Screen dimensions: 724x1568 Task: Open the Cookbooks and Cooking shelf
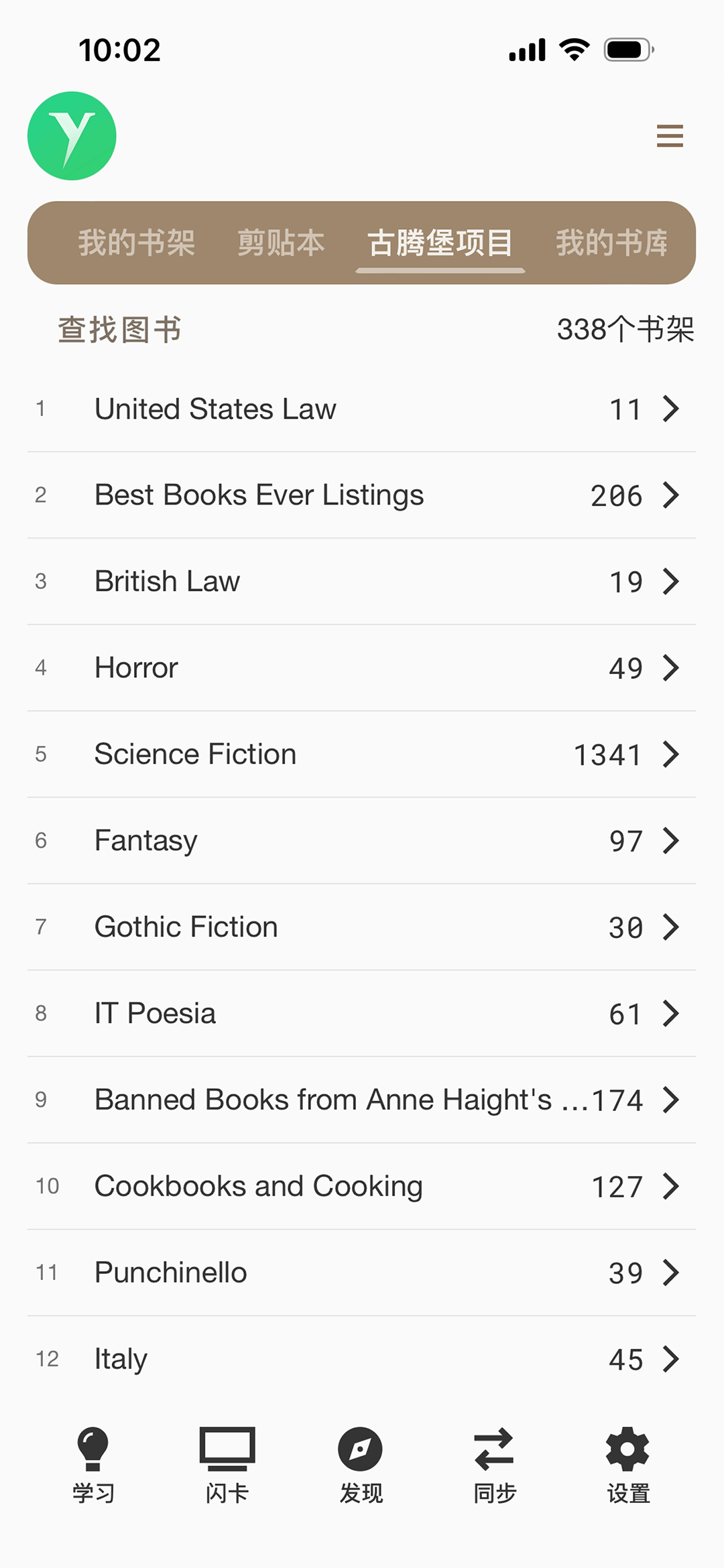tap(362, 1186)
